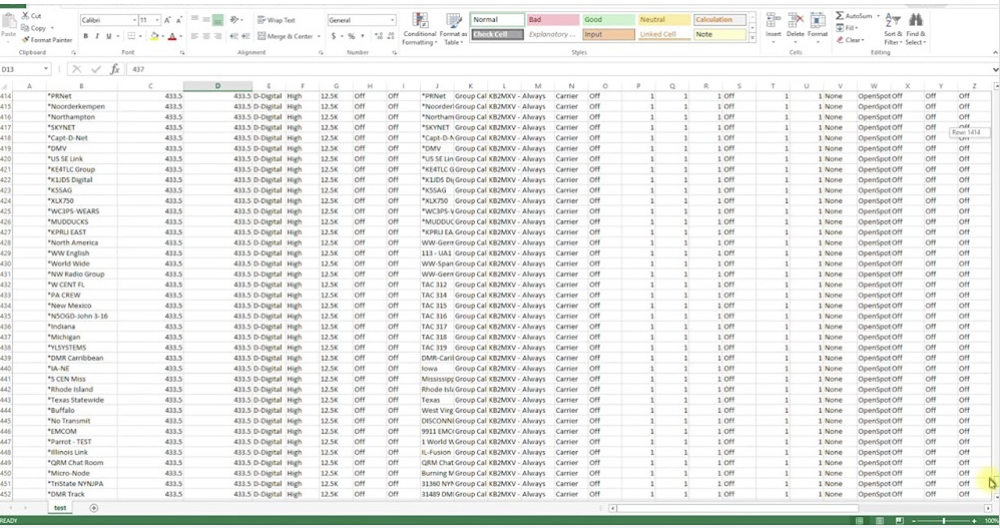This screenshot has height=528, width=1000.
Task: Apply the Bad cell style swatch
Action: tap(552, 19)
